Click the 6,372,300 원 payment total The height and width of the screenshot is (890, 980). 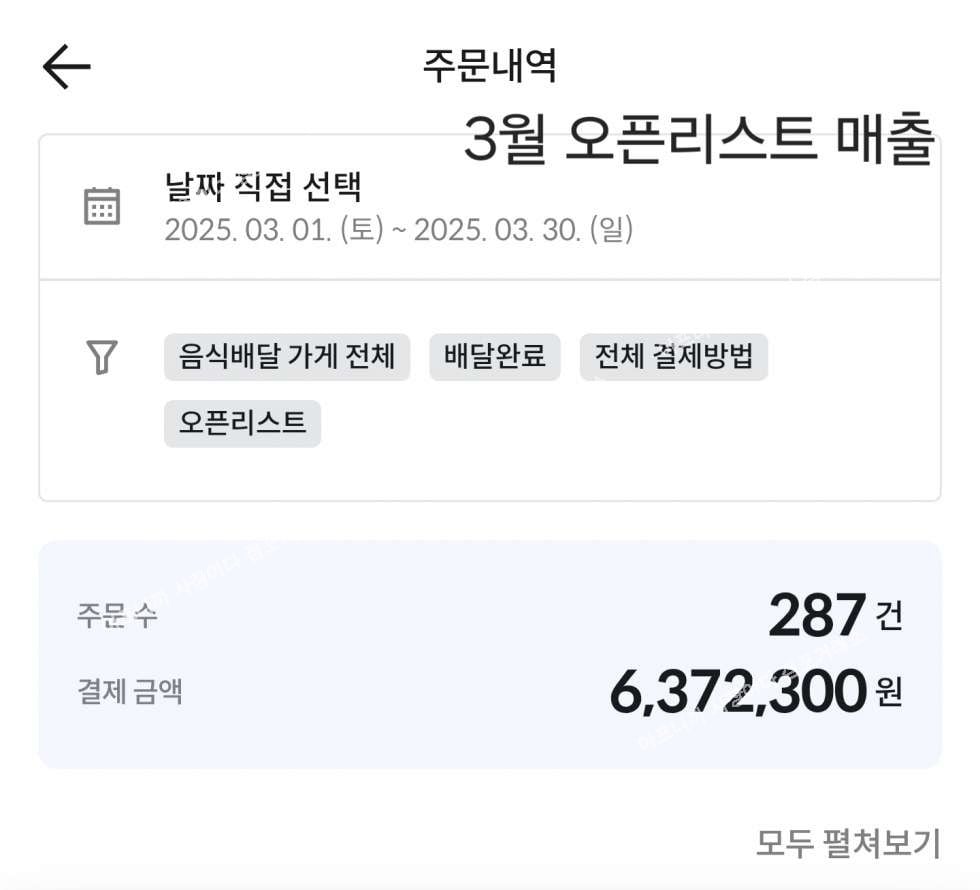point(756,692)
